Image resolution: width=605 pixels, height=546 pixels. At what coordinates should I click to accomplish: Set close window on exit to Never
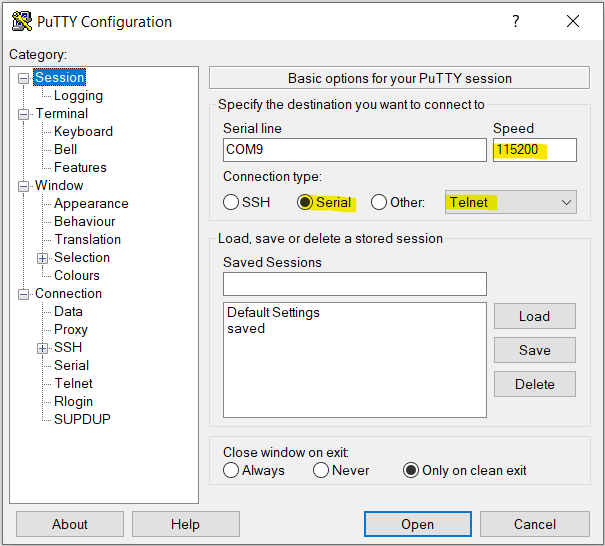pyautogui.click(x=321, y=470)
